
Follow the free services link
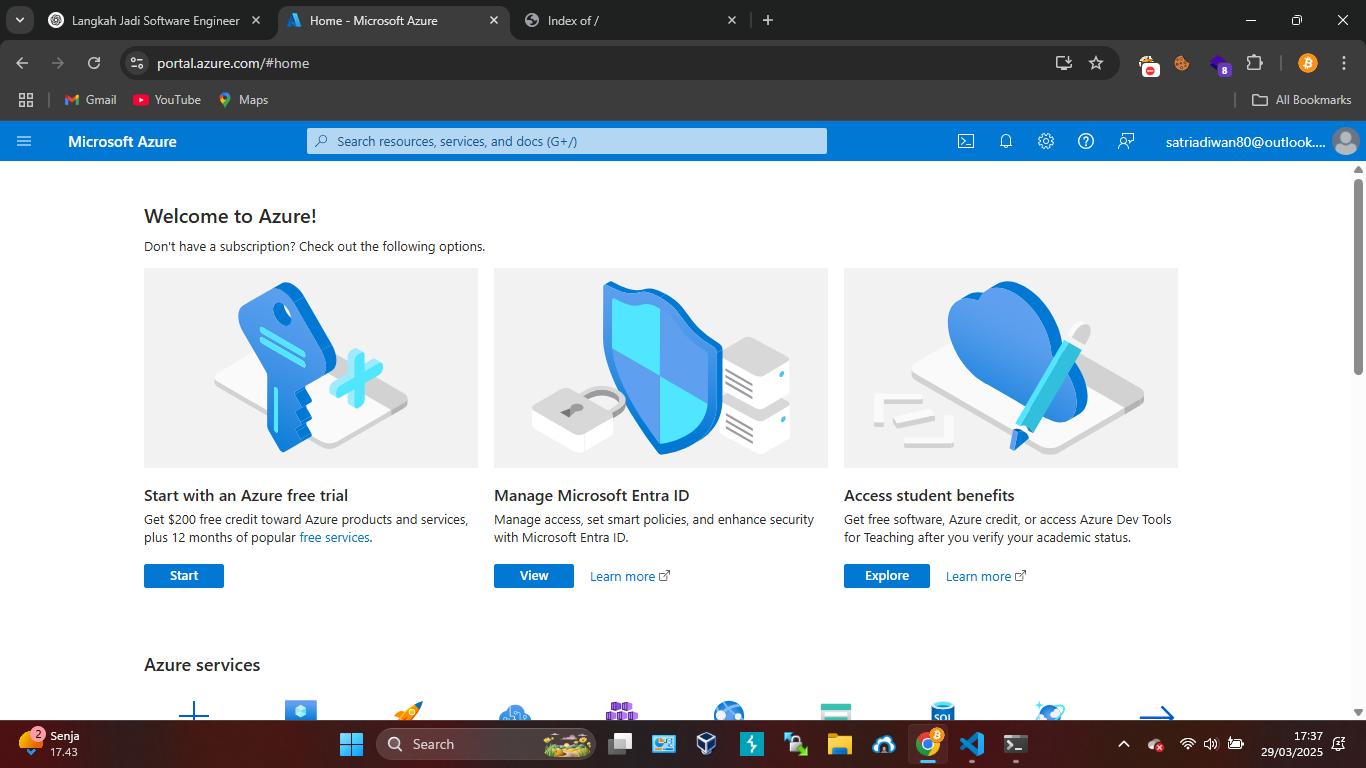point(334,538)
